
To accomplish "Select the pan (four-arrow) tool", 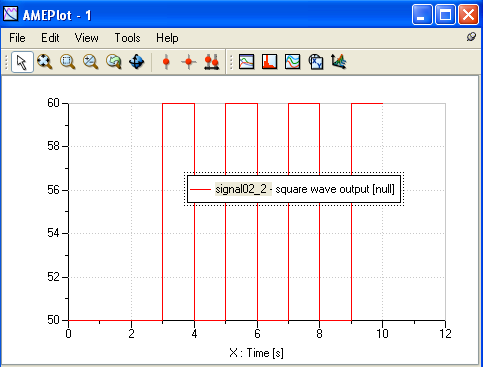I will pyautogui.click(x=136, y=62).
